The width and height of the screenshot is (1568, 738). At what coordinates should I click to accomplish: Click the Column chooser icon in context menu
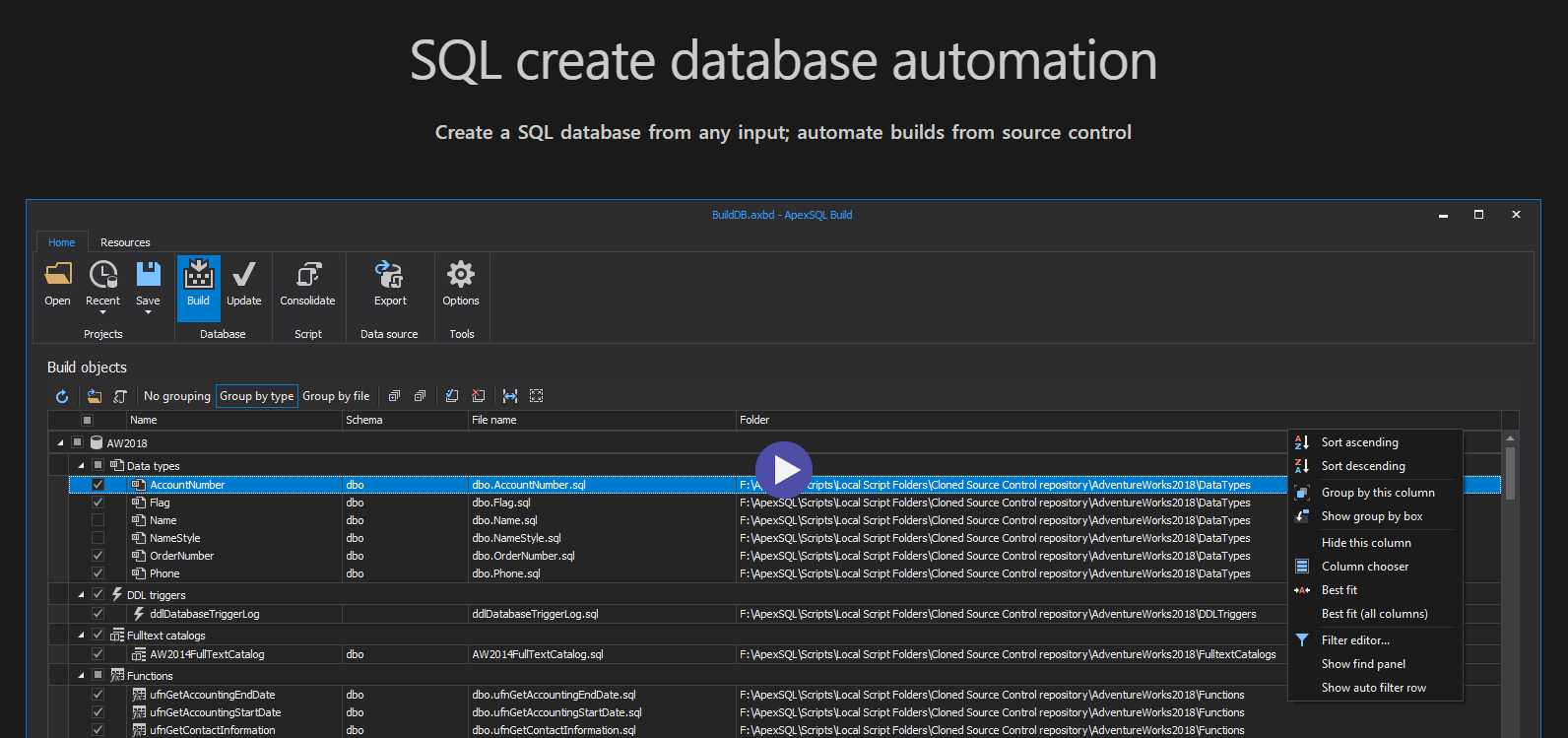click(1302, 567)
